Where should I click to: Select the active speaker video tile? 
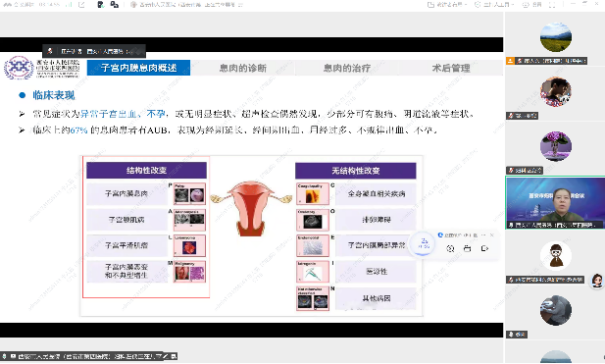point(555,203)
